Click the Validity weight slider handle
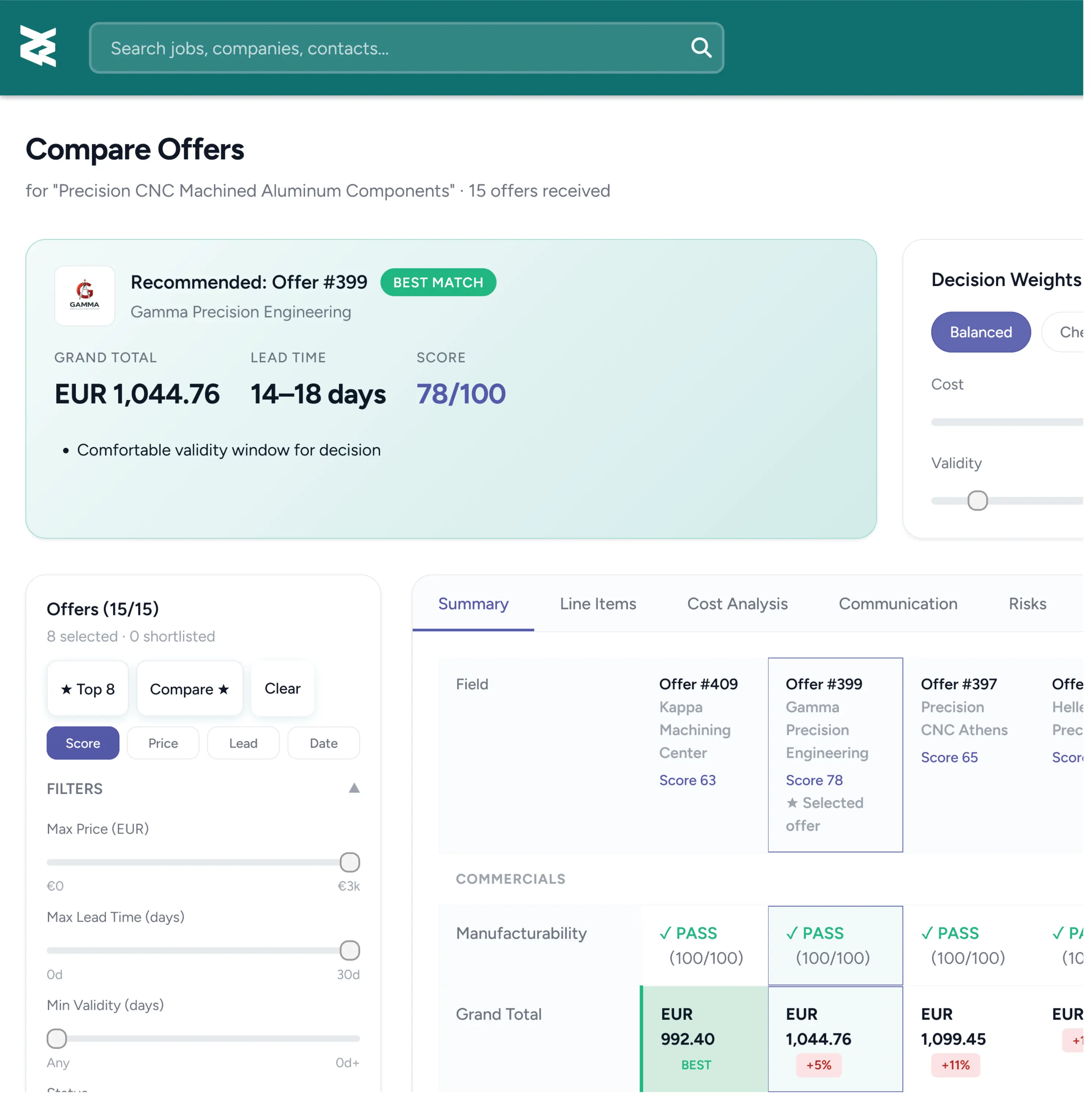 click(977, 500)
